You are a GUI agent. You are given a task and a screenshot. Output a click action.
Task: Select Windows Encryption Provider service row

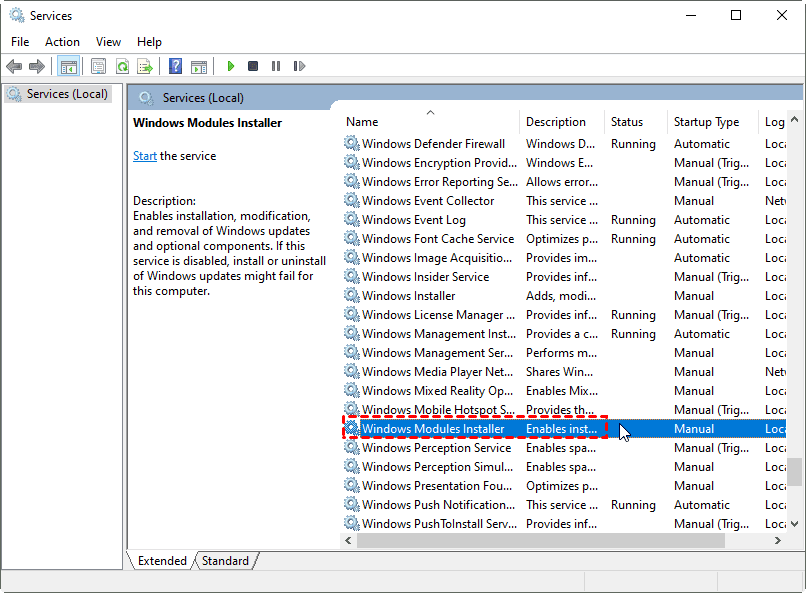click(564, 162)
